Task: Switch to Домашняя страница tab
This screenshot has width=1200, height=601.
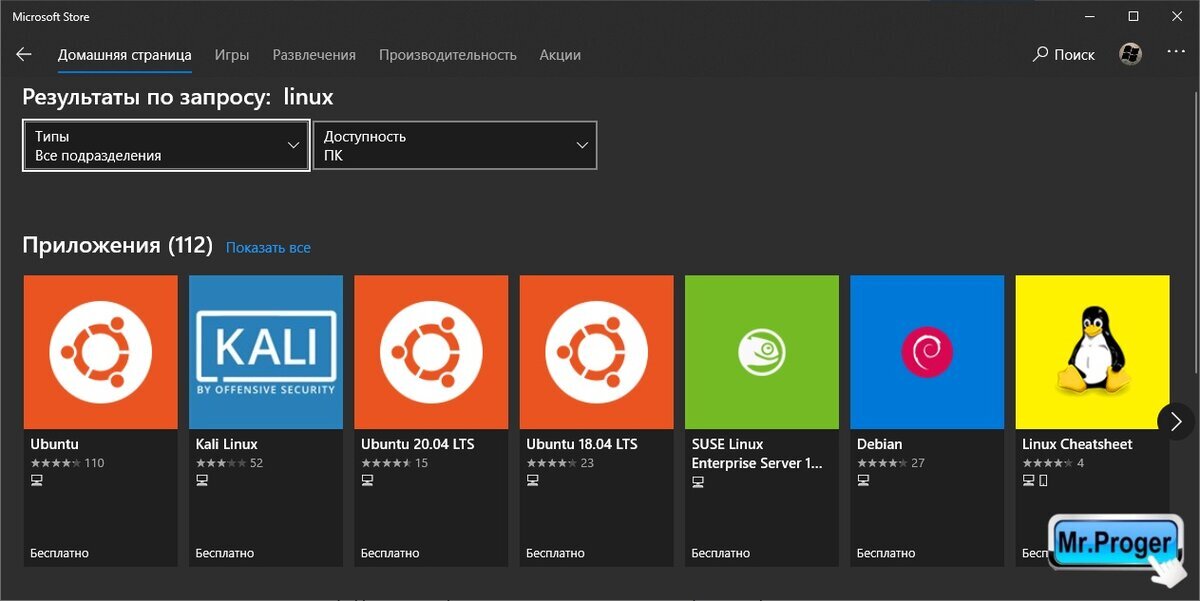Action: point(124,55)
